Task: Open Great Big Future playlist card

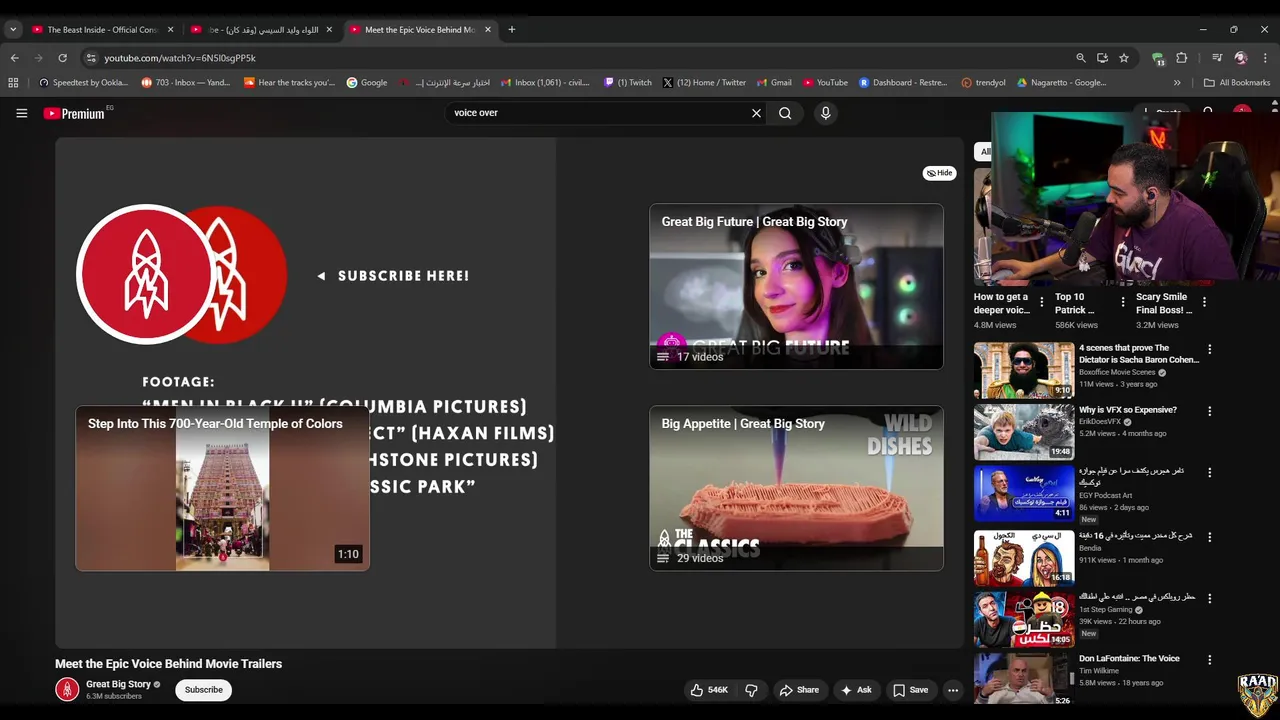Action: click(x=796, y=286)
